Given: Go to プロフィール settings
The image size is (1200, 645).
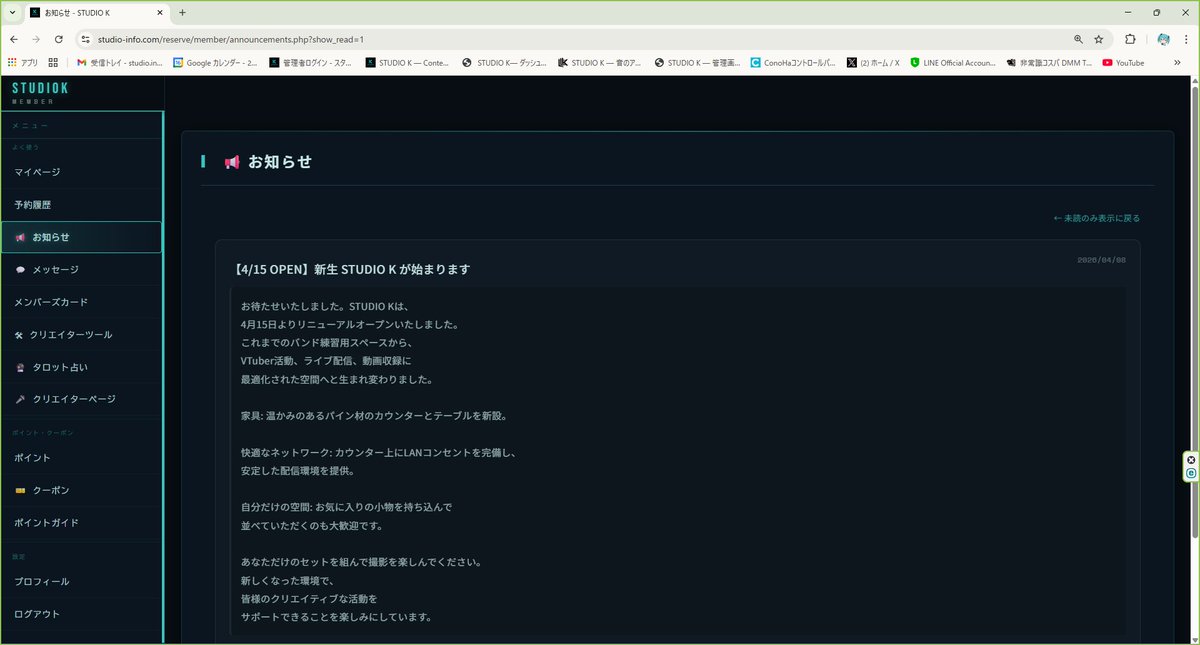Looking at the screenshot, I should pos(81,581).
